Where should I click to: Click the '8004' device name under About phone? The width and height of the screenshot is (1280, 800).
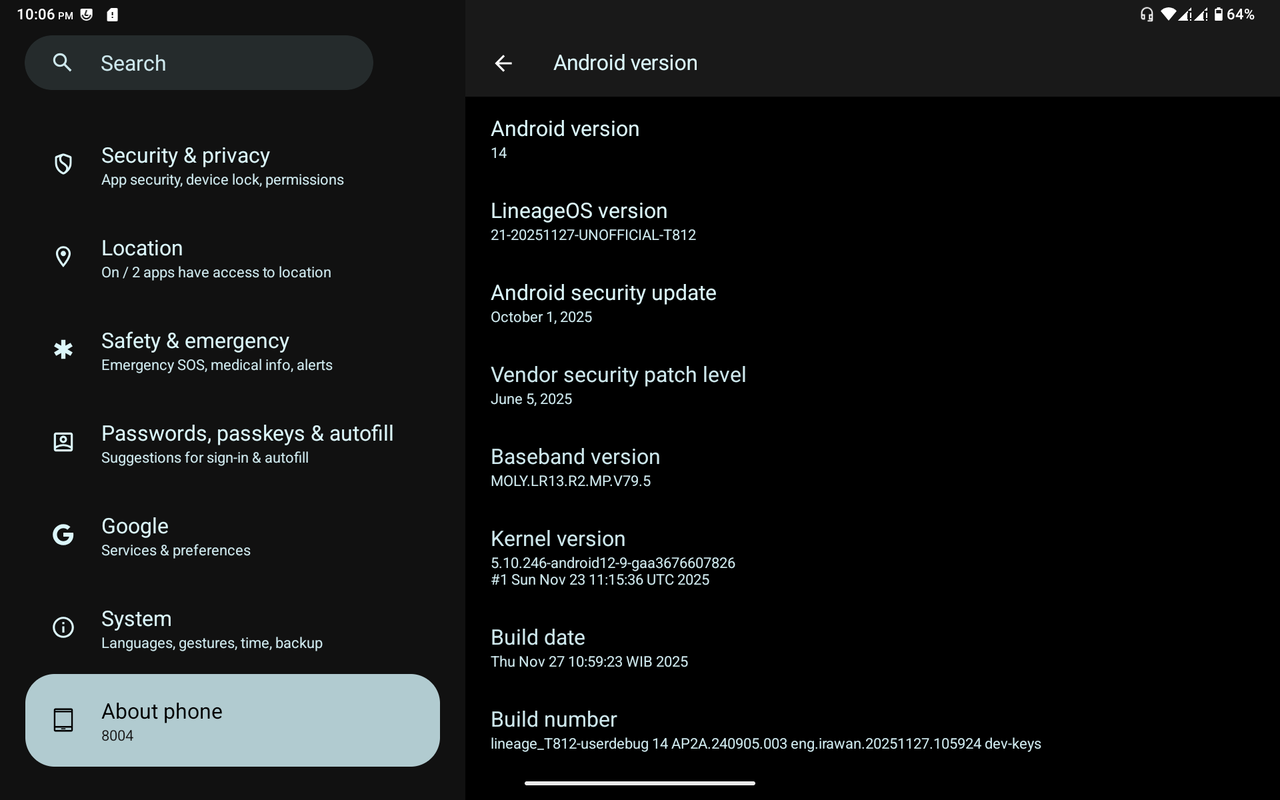pos(117,736)
